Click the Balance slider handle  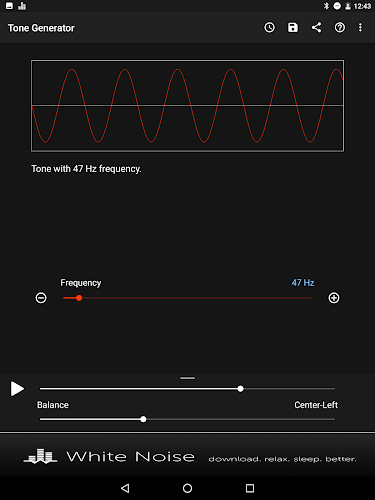(x=143, y=419)
